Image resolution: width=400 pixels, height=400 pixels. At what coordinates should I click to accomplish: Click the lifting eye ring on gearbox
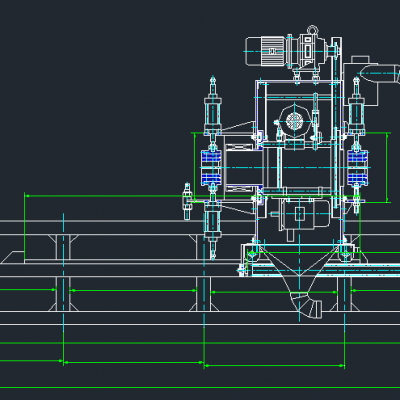tap(312, 29)
